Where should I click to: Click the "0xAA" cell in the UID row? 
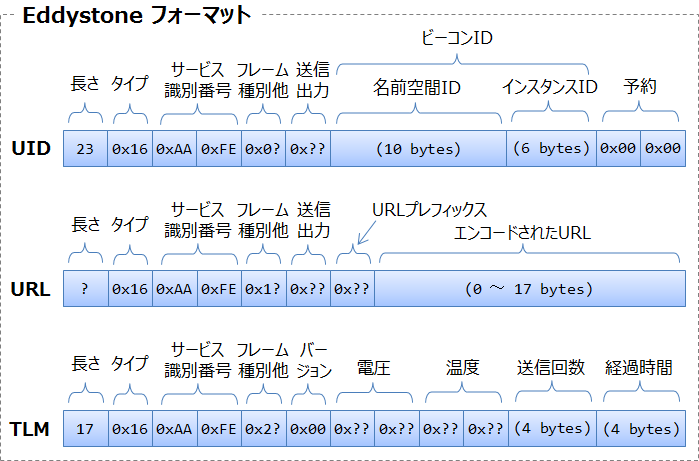coord(174,148)
